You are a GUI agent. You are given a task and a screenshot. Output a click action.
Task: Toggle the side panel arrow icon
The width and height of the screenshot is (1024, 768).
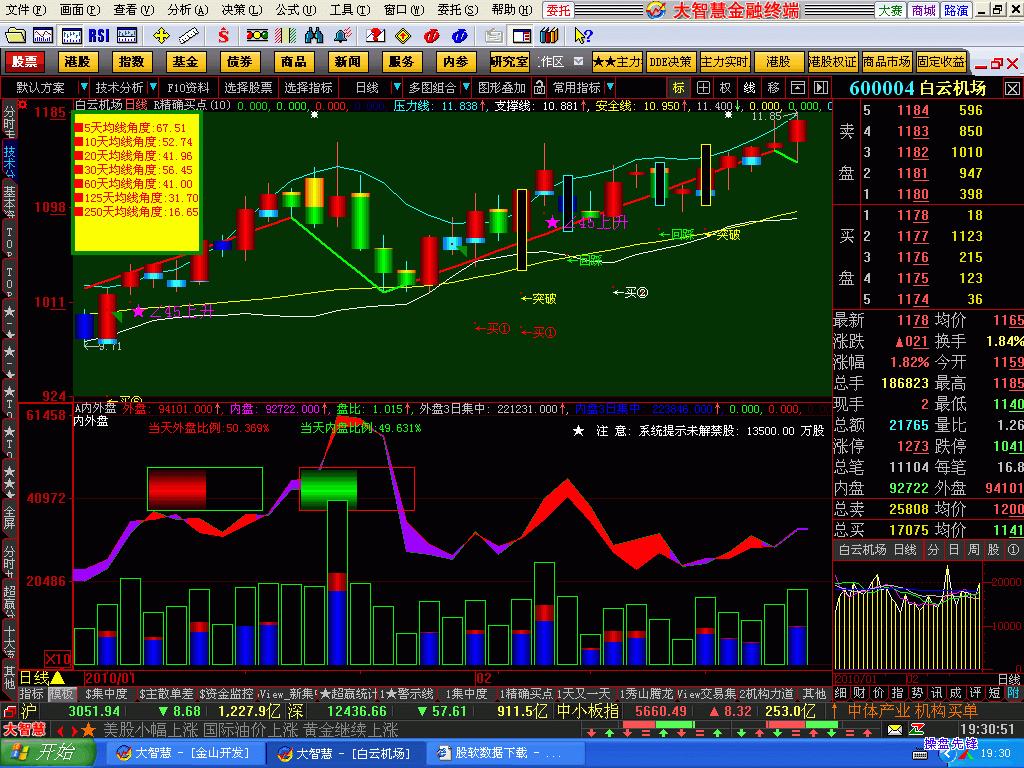pos(821,88)
